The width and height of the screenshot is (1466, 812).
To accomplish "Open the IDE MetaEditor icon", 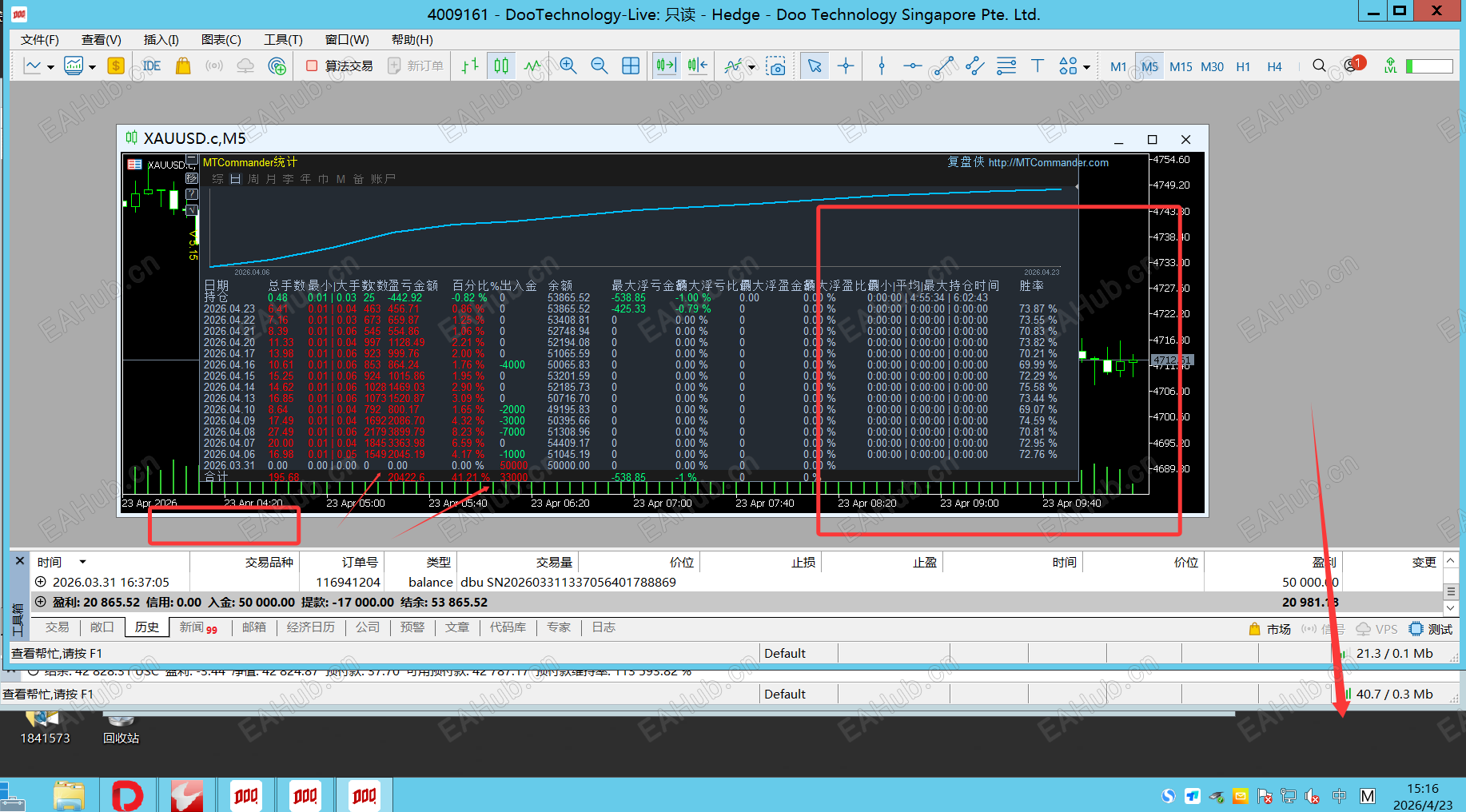I will [151, 66].
